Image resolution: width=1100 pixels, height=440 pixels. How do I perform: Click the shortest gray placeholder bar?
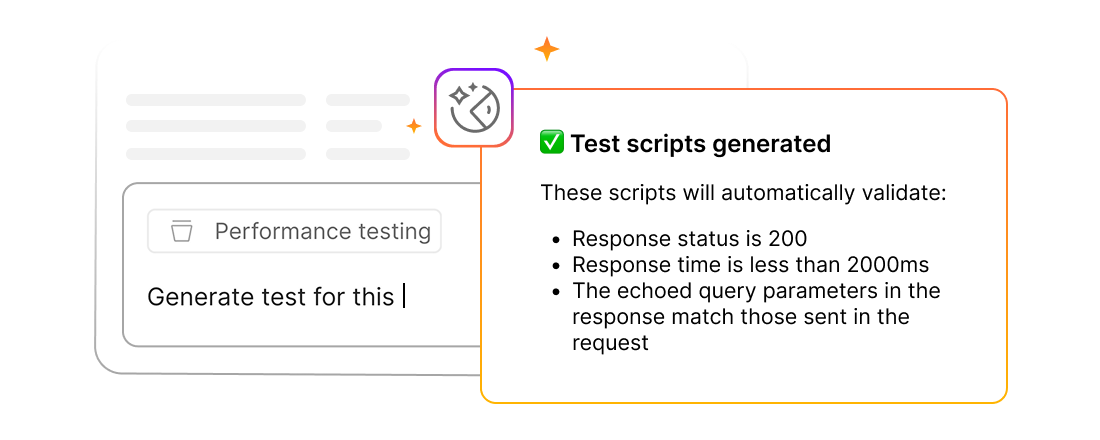point(354,126)
